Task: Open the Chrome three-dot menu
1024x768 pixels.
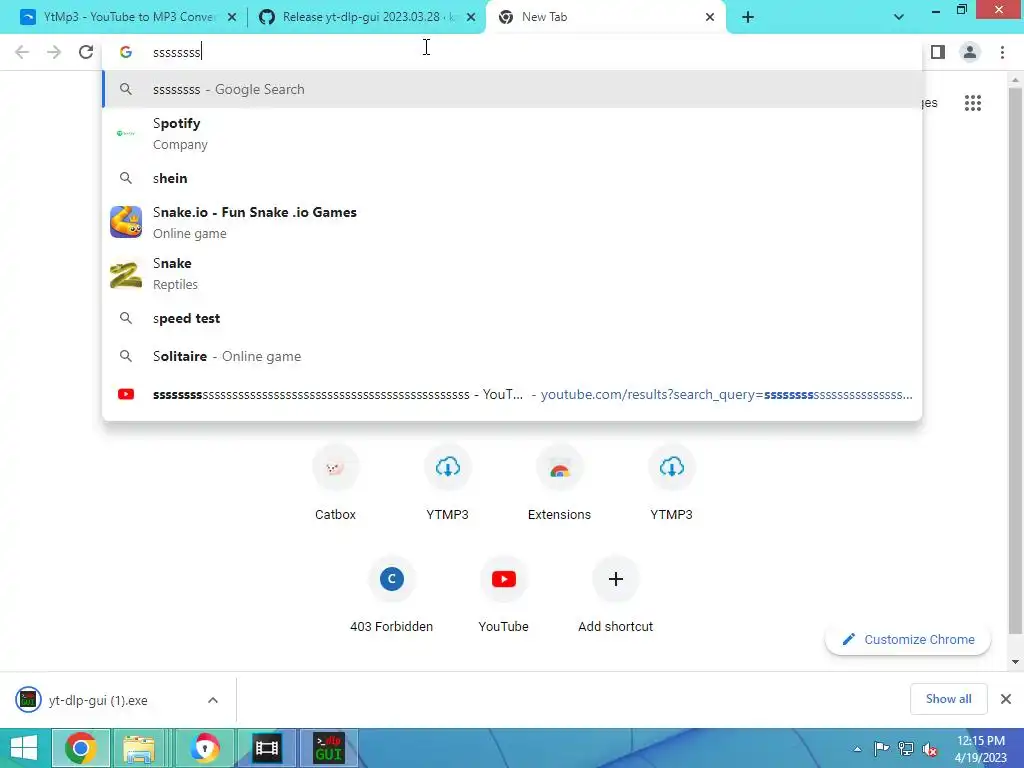Action: [x=1002, y=52]
